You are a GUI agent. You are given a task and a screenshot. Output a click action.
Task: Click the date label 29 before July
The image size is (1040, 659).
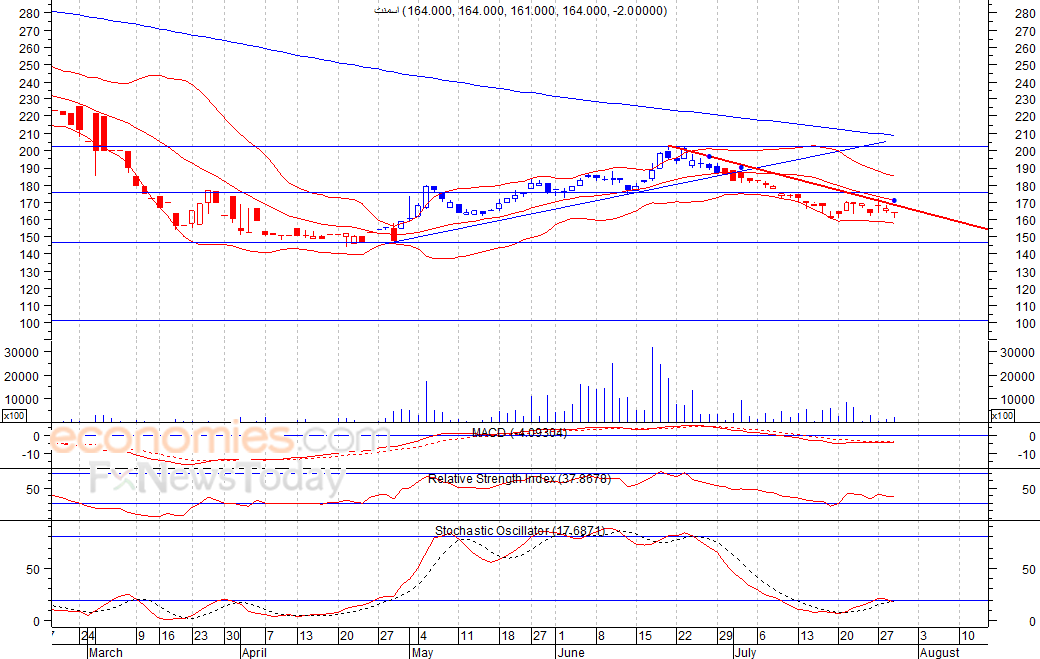tap(726, 636)
